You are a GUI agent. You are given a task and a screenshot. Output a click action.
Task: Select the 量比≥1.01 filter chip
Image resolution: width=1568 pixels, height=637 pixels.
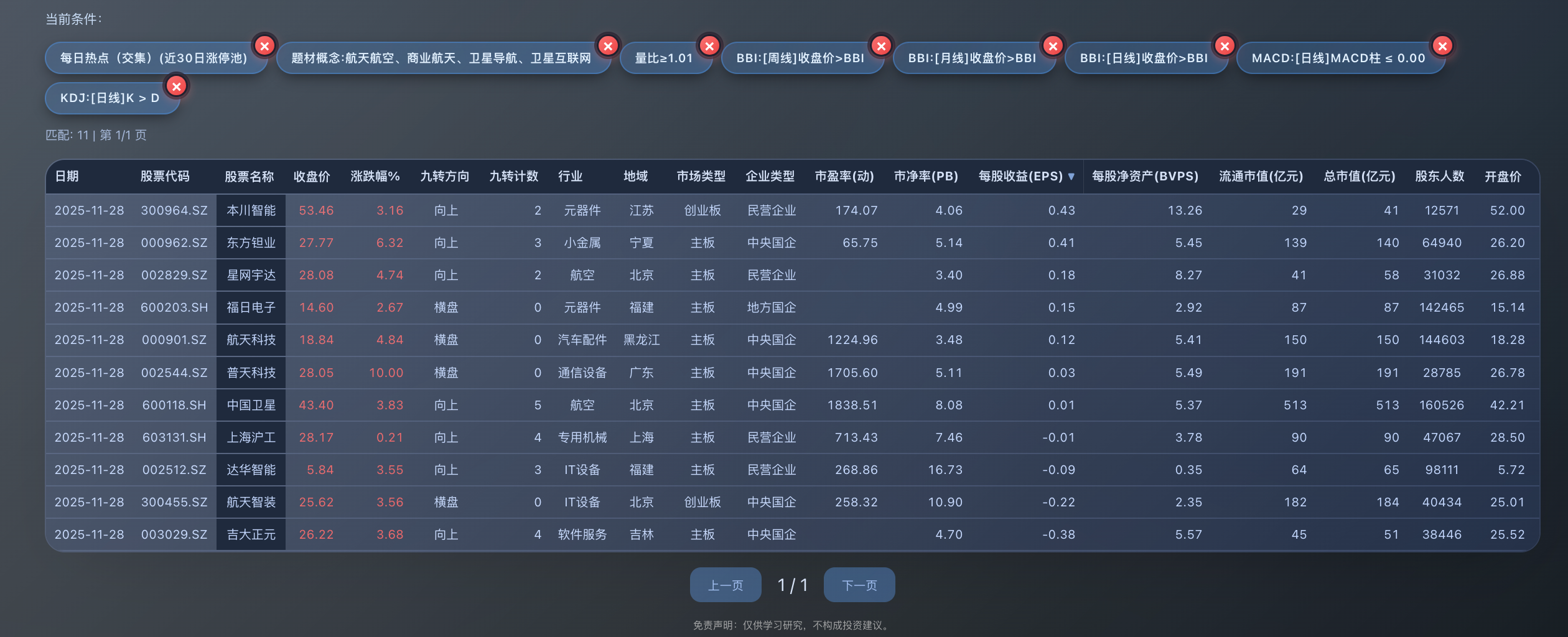(666, 58)
